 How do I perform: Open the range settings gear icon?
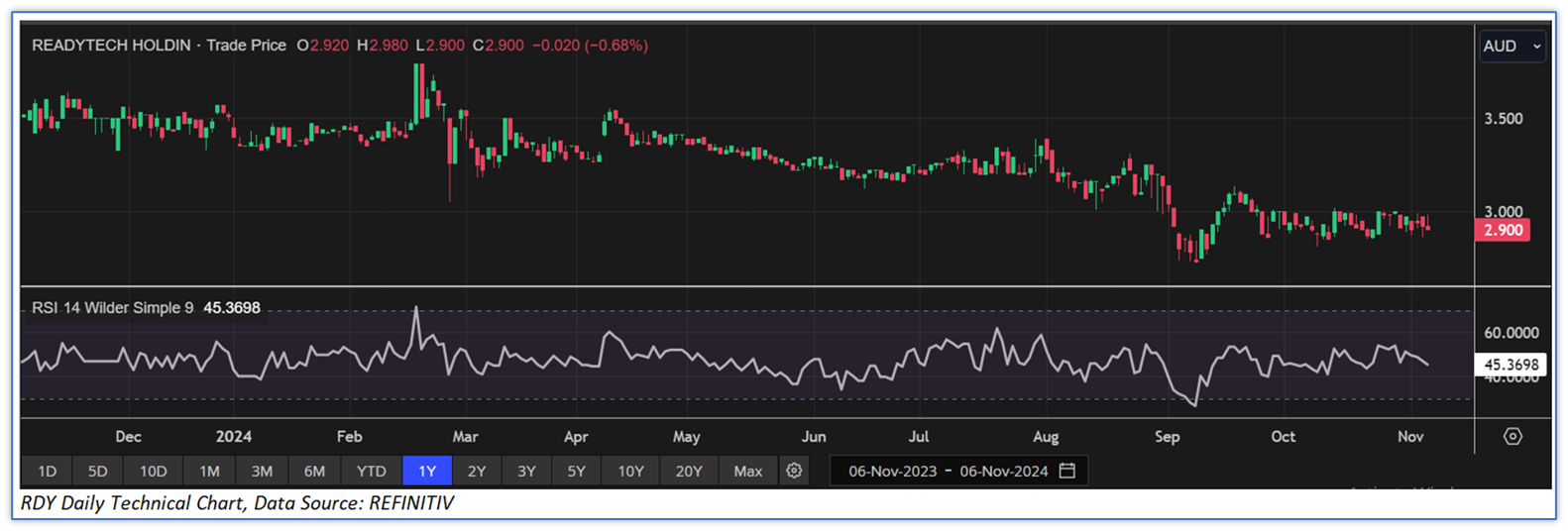(794, 471)
